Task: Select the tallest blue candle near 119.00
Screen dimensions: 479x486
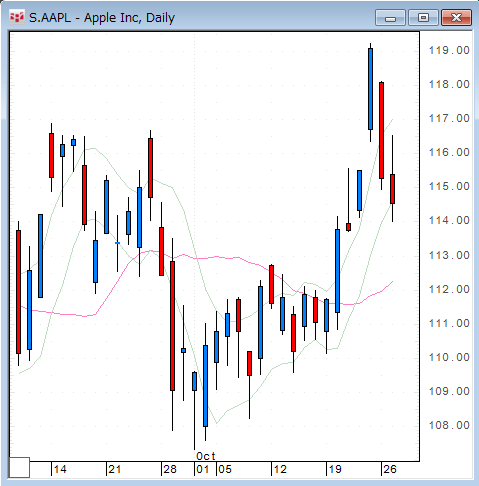Action: pos(370,89)
